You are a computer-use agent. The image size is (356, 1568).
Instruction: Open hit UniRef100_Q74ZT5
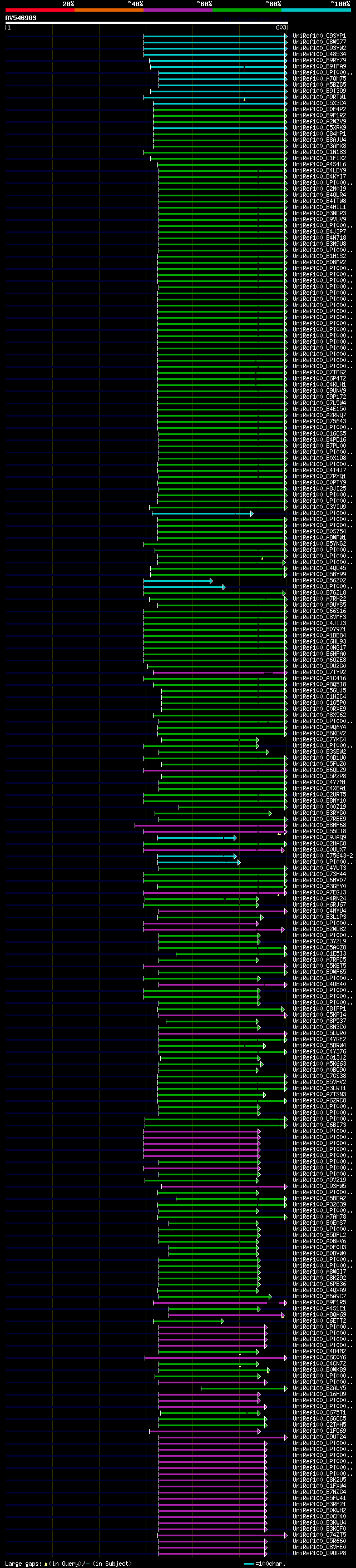pyautogui.click(x=319, y=1535)
